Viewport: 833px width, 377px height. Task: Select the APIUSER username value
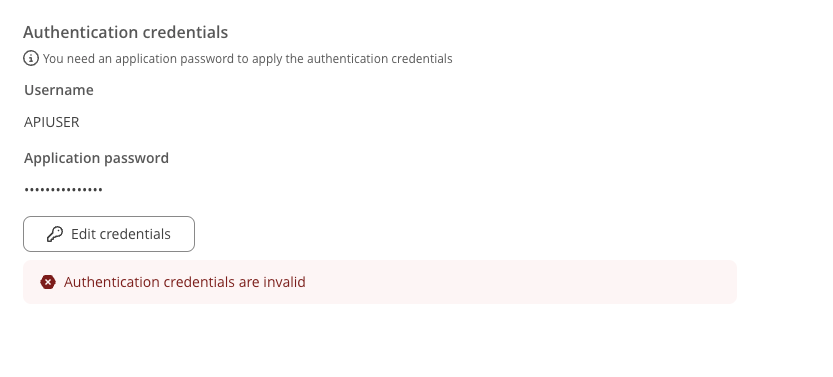tap(52, 122)
